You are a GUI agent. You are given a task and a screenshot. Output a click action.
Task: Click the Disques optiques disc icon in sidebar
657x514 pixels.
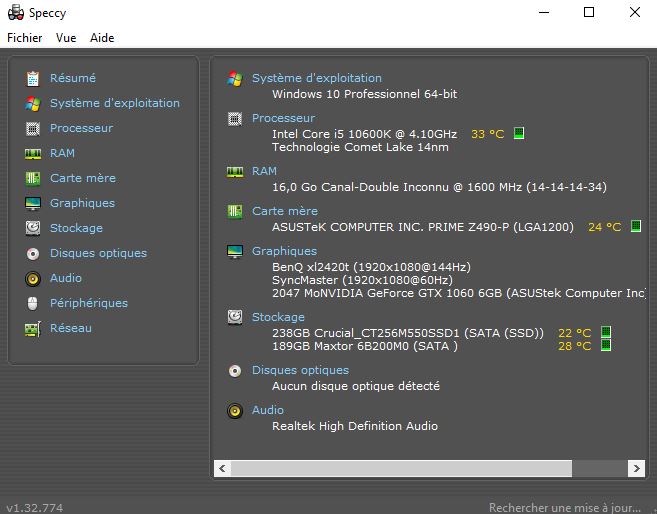pos(33,253)
